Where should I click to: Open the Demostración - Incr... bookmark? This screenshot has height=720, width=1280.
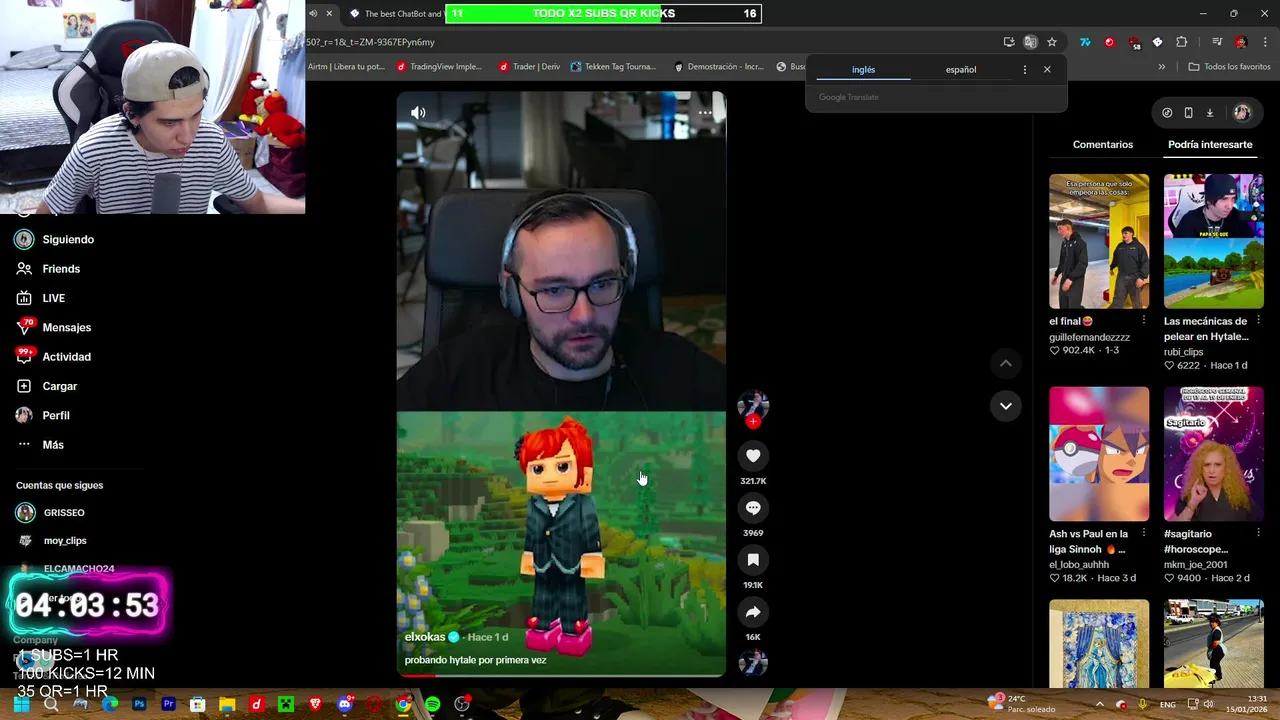click(x=719, y=67)
